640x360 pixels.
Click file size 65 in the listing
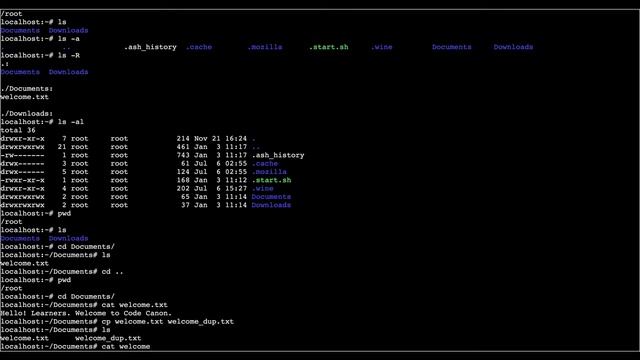[x=185, y=197]
